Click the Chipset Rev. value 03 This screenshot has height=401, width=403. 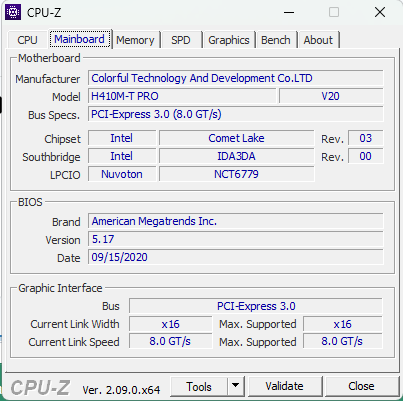point(366,138)
